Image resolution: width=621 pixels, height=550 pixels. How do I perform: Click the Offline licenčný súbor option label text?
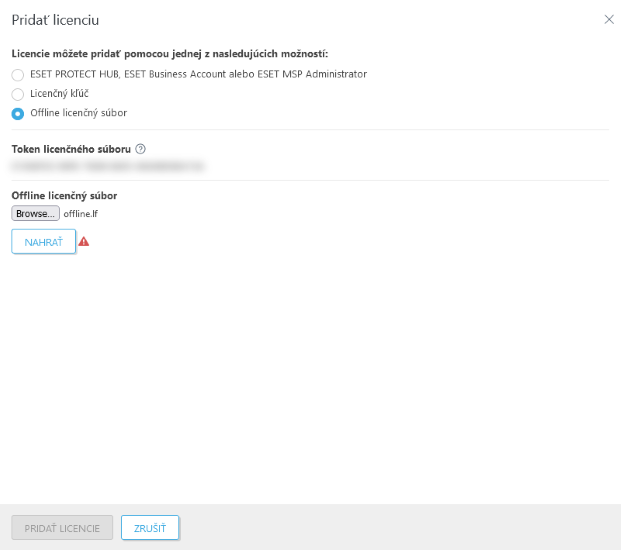pos(78,113)
